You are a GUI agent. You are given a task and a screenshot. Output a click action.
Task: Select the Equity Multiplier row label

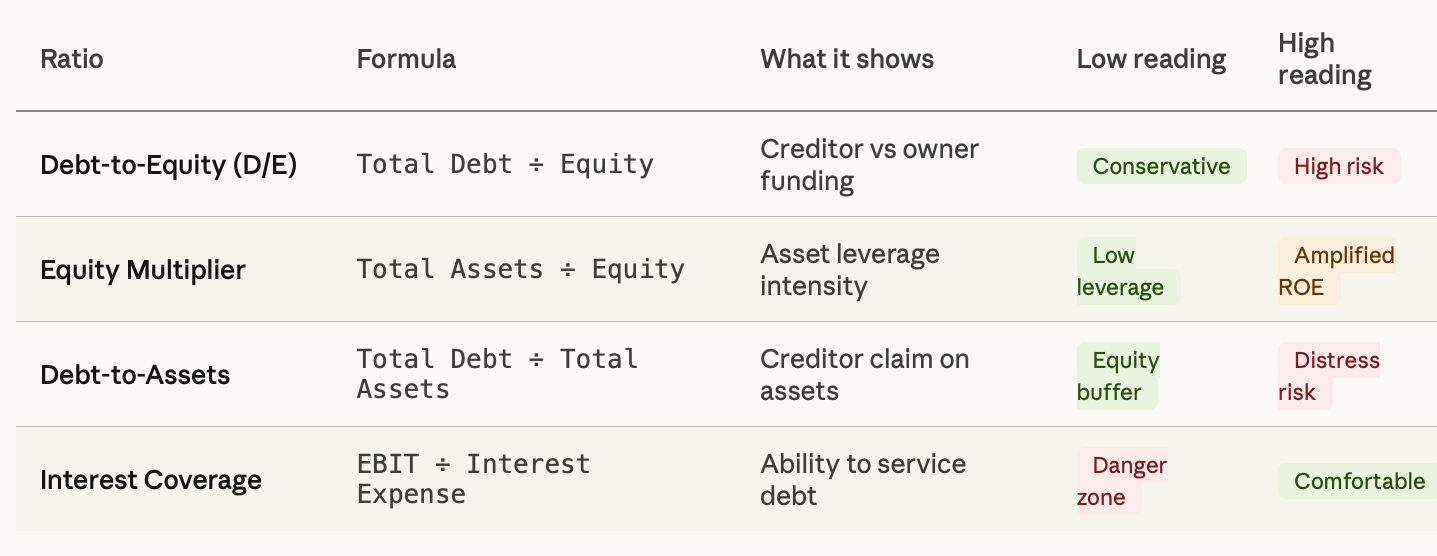coord(142,270)
